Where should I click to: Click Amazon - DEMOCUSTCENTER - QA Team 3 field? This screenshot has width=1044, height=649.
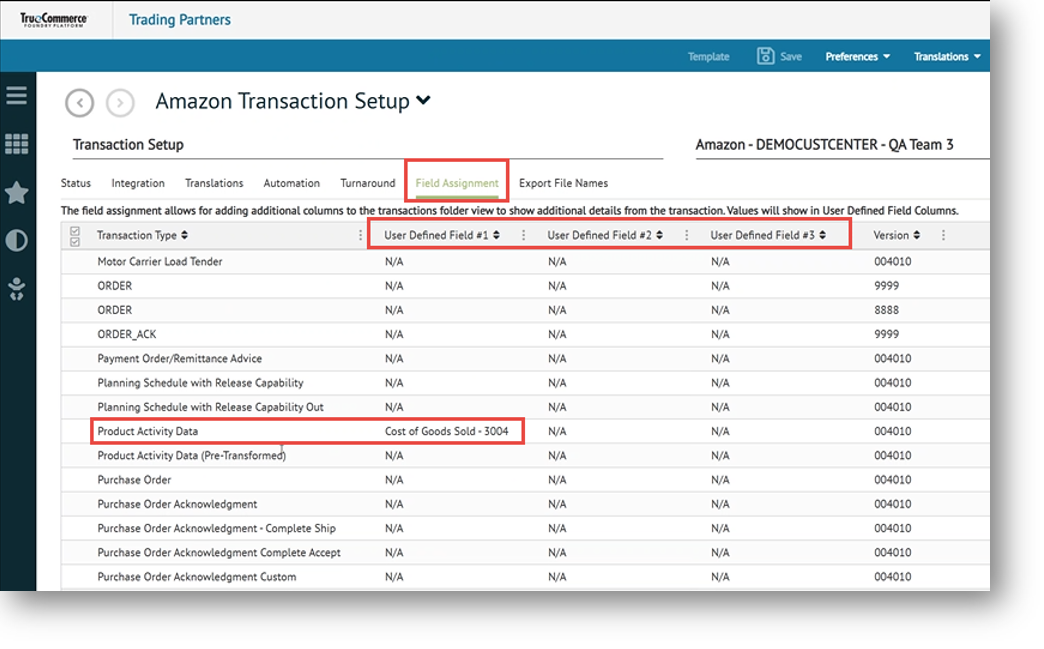(842, 145)
